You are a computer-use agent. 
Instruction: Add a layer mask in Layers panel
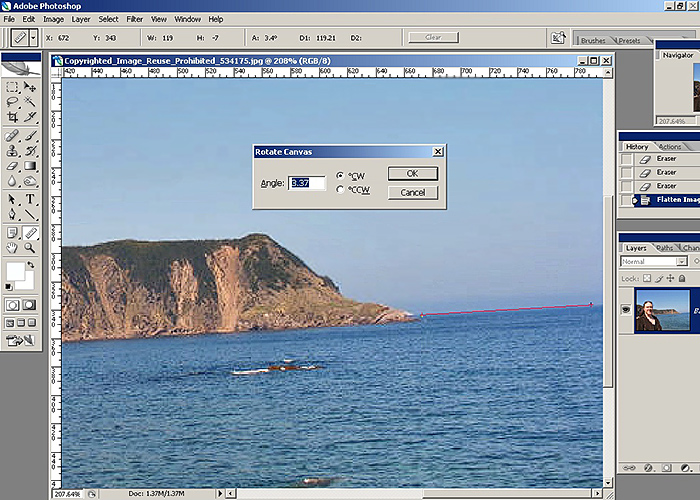click(667, 468)
